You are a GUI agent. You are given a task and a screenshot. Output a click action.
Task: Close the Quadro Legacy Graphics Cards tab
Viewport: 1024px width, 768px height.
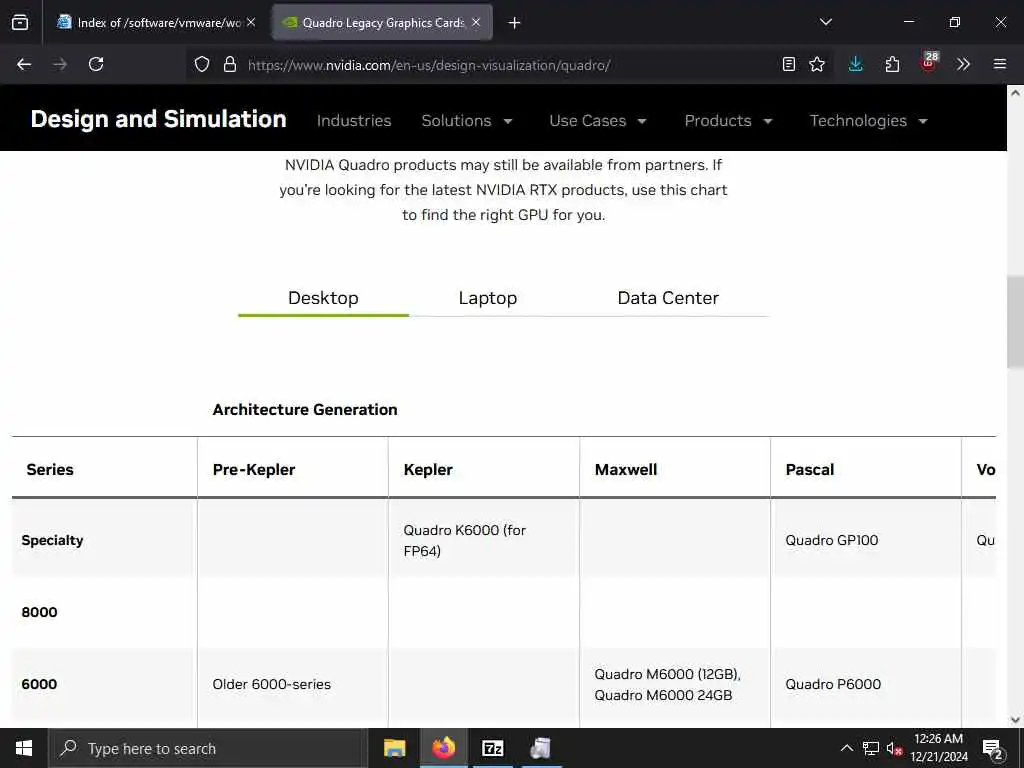pos(476,22)
